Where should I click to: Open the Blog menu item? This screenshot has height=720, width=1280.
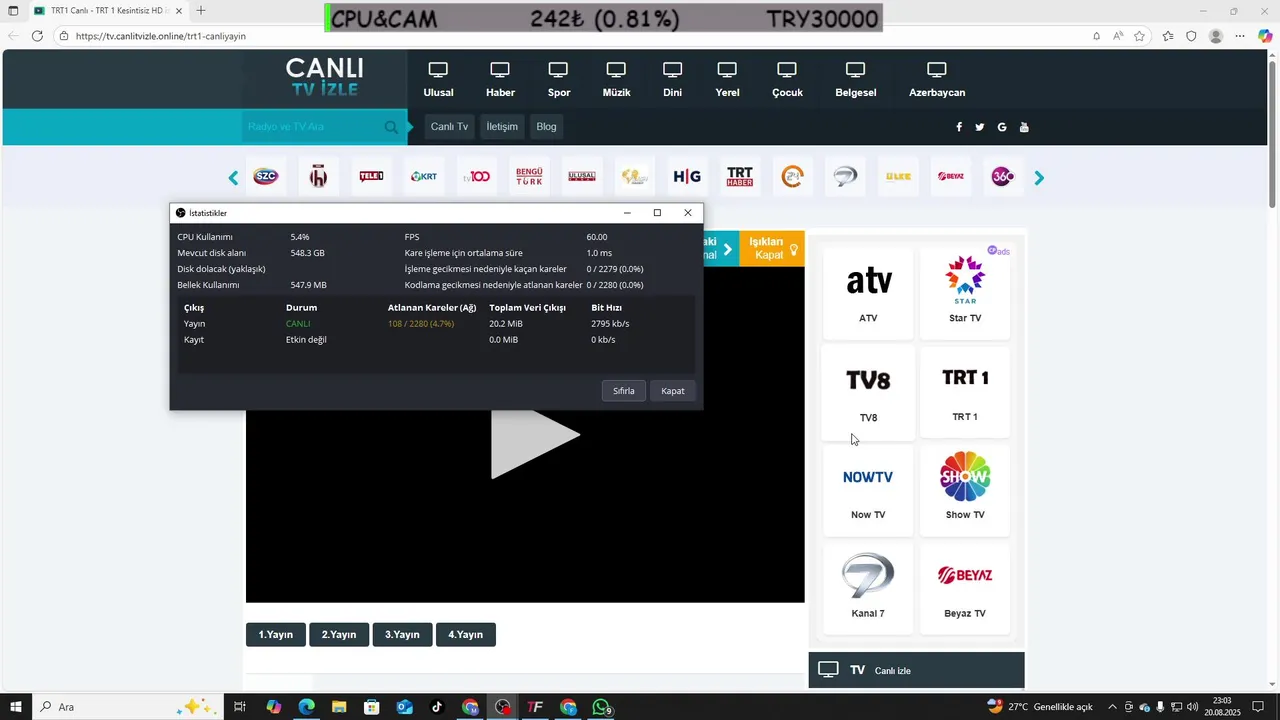546,127
